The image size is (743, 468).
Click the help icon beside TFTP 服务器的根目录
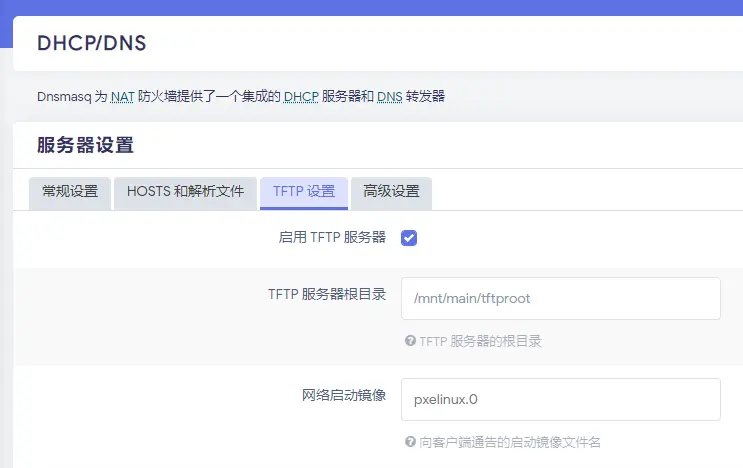[x=410, y=341]
